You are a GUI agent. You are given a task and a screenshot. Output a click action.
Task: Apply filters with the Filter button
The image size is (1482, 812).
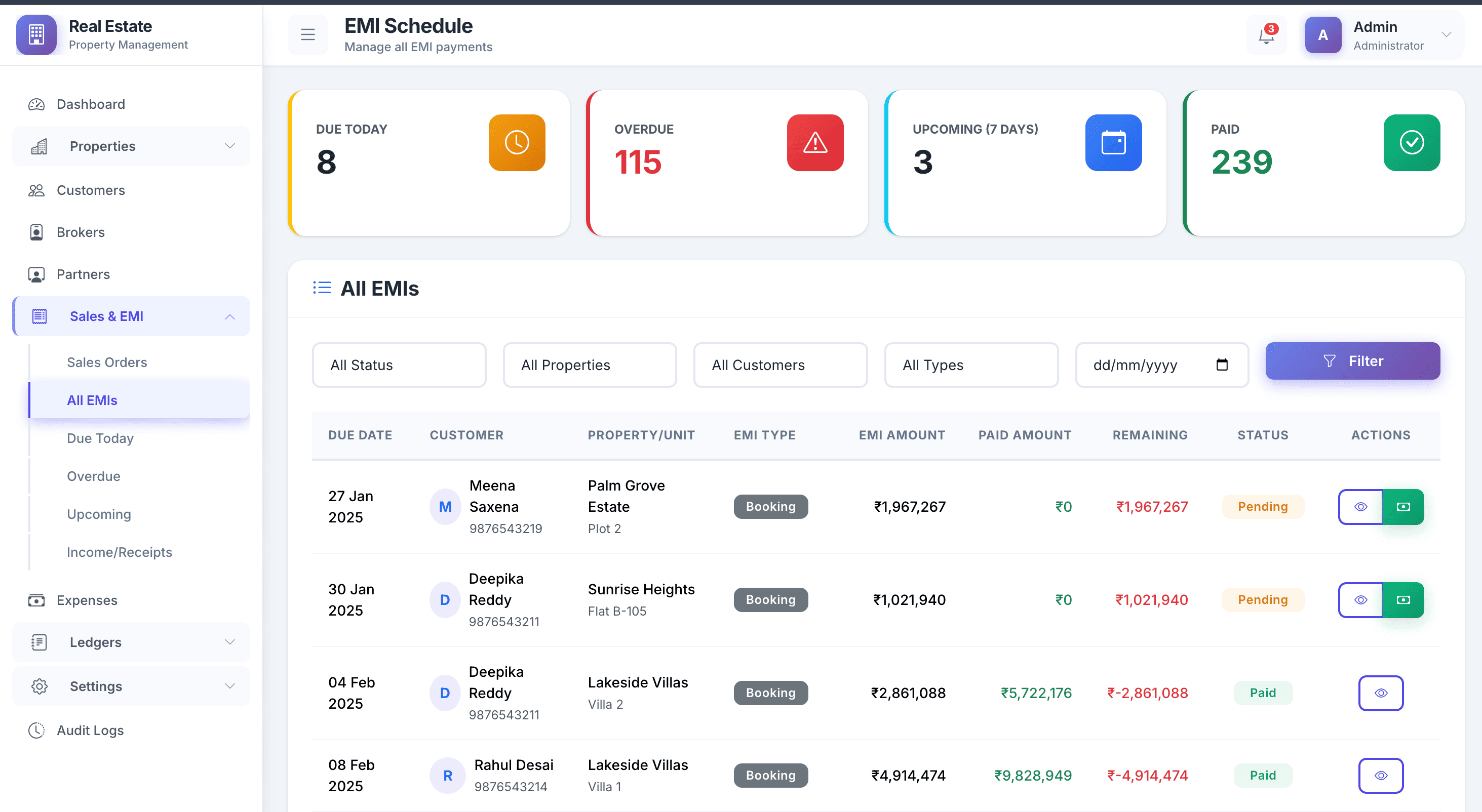1352,361
